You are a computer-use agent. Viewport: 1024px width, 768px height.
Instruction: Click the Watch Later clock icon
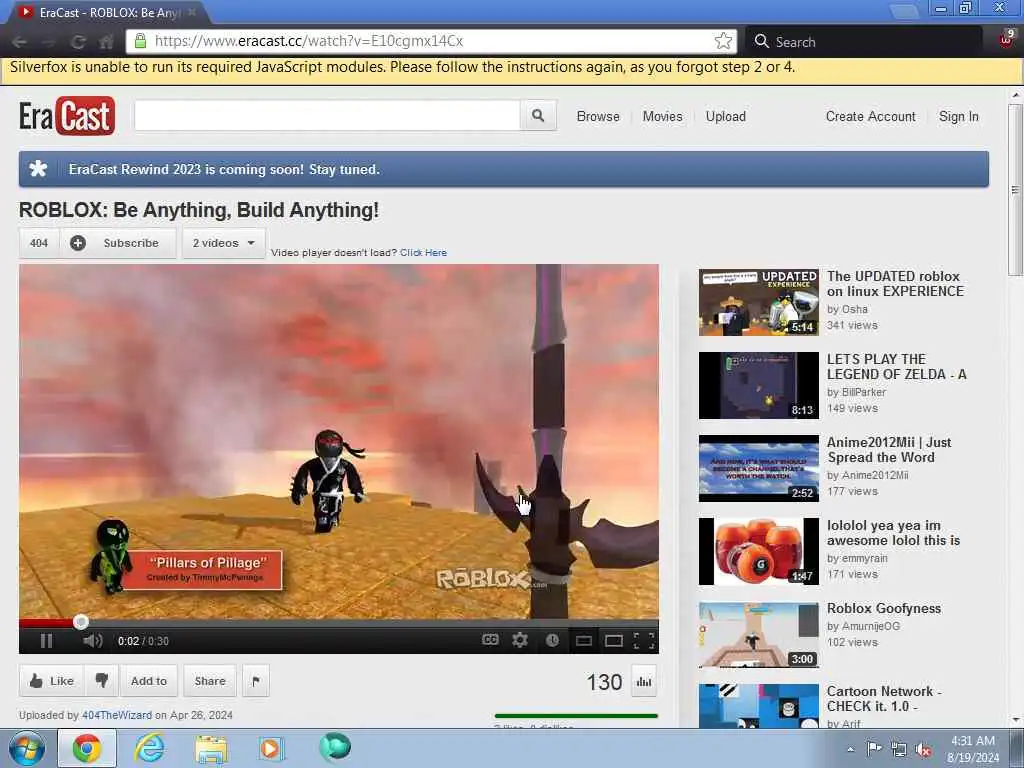coord(552,640)
